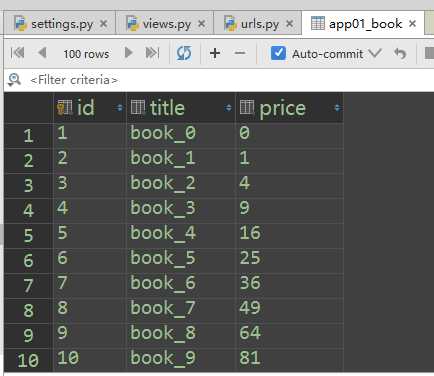Close the views.py tab
This screenshot has height=376, width=434.
pos(201,24)
